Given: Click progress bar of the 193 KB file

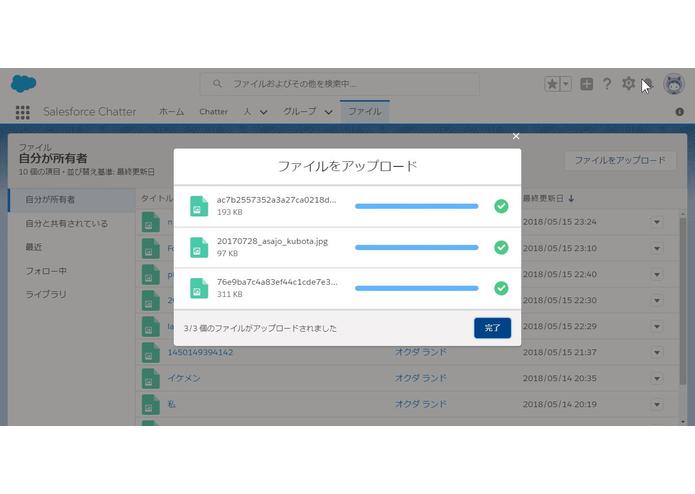Looking at the screenshot, I should point(417,206).
